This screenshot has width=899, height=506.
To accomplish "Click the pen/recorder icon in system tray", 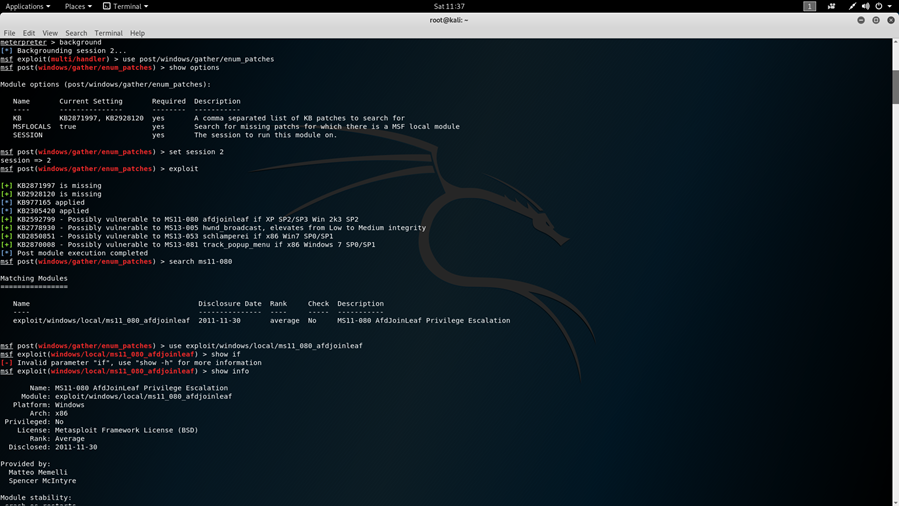I will (x=852, y=6).
